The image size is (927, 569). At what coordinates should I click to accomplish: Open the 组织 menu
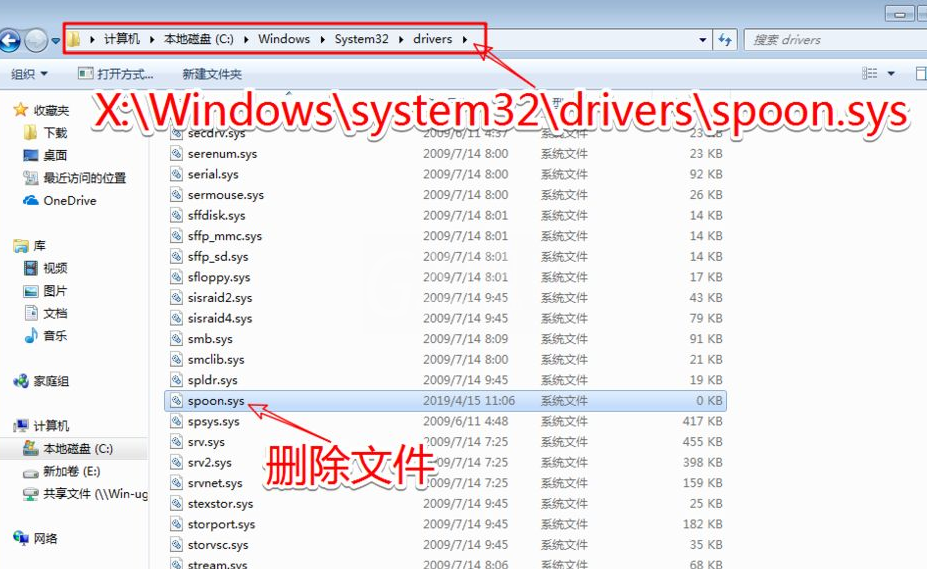29,74
